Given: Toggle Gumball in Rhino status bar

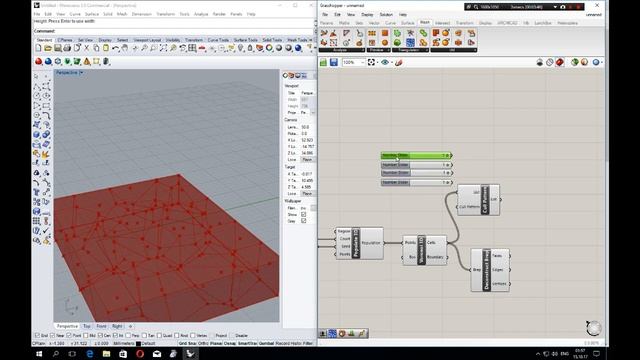Looking at the screenshot, I should [x=266, y=344].
